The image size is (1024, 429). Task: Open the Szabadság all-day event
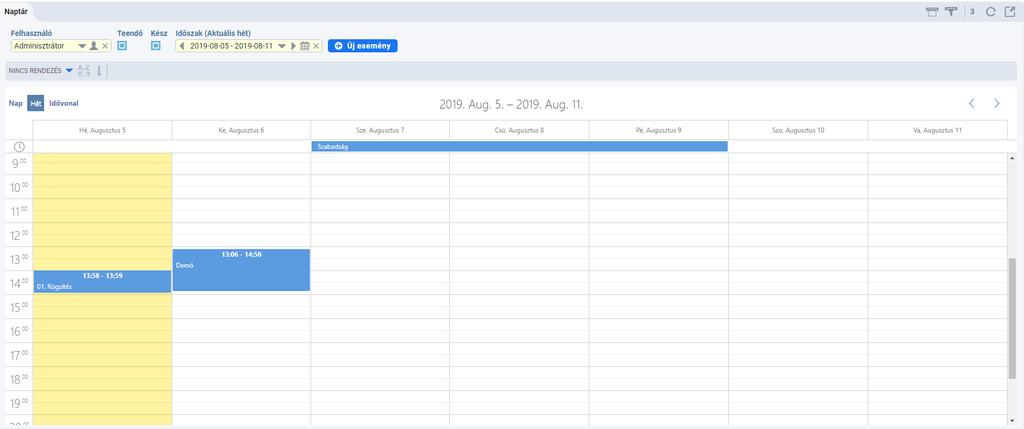coord(519,146)
